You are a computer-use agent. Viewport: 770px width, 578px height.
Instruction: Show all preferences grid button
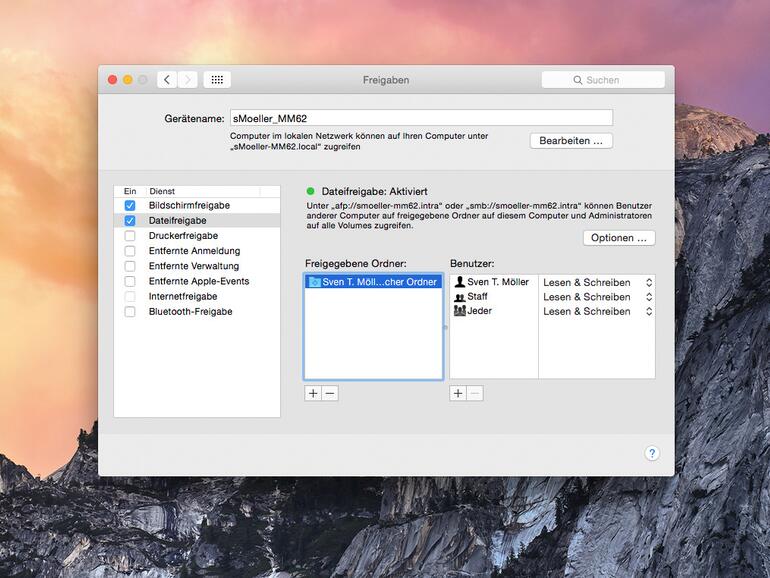point(217,80)
